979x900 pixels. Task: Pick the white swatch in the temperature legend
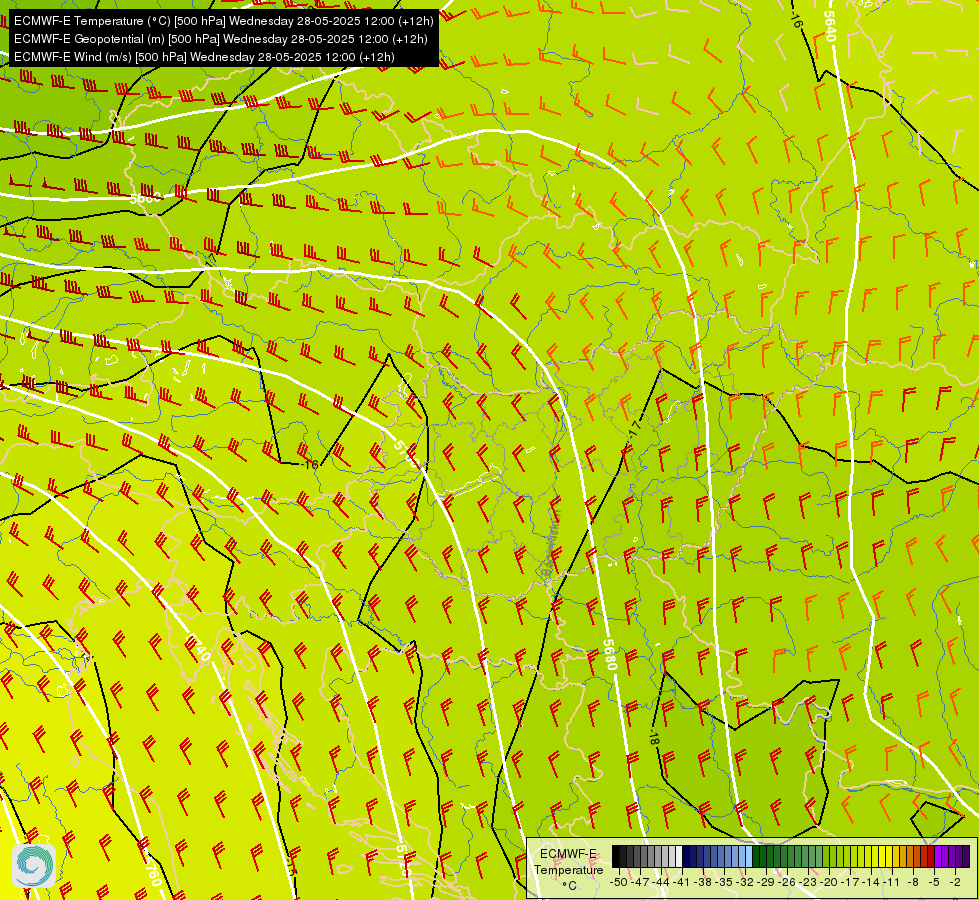[x=679, y=856]
